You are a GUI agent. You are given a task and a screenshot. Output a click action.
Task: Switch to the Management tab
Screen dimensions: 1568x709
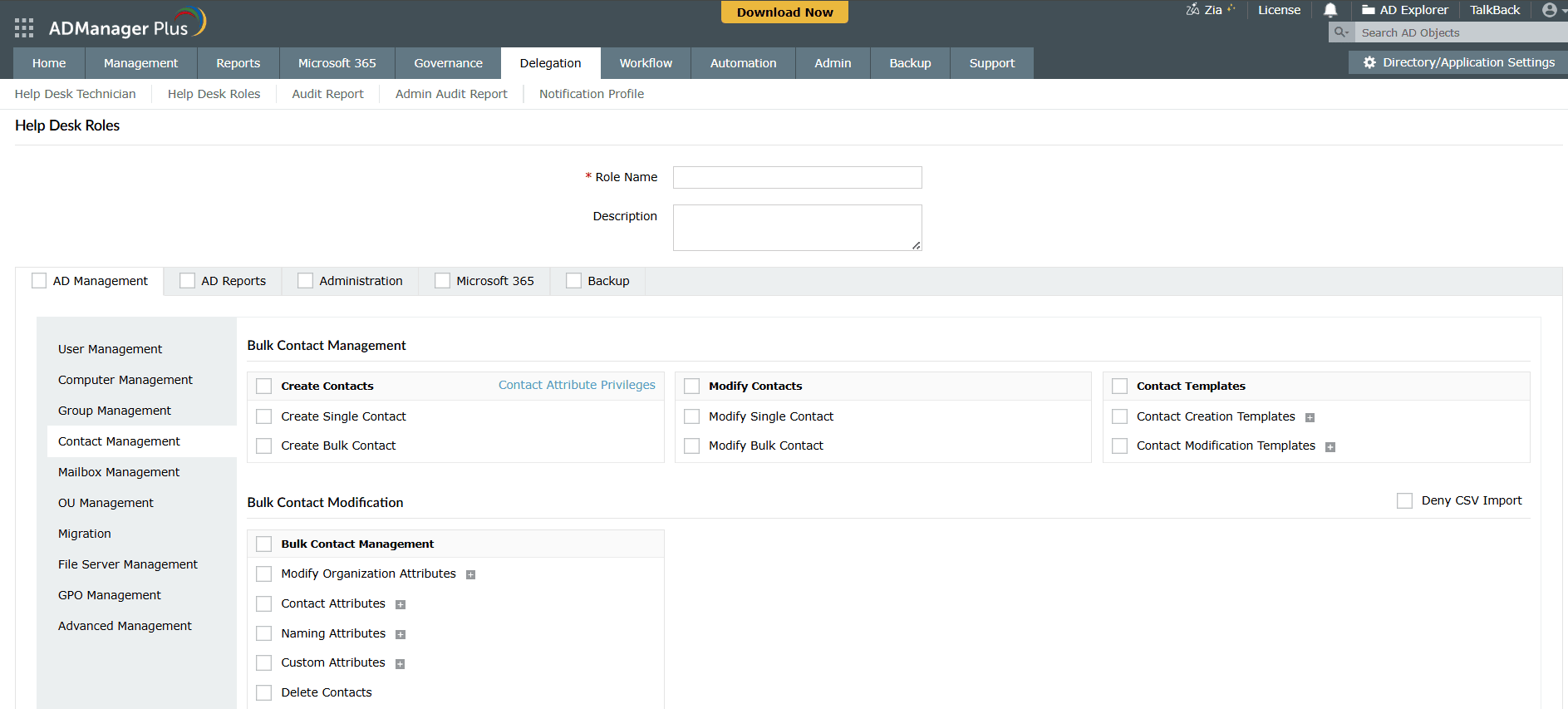[140, 63]
